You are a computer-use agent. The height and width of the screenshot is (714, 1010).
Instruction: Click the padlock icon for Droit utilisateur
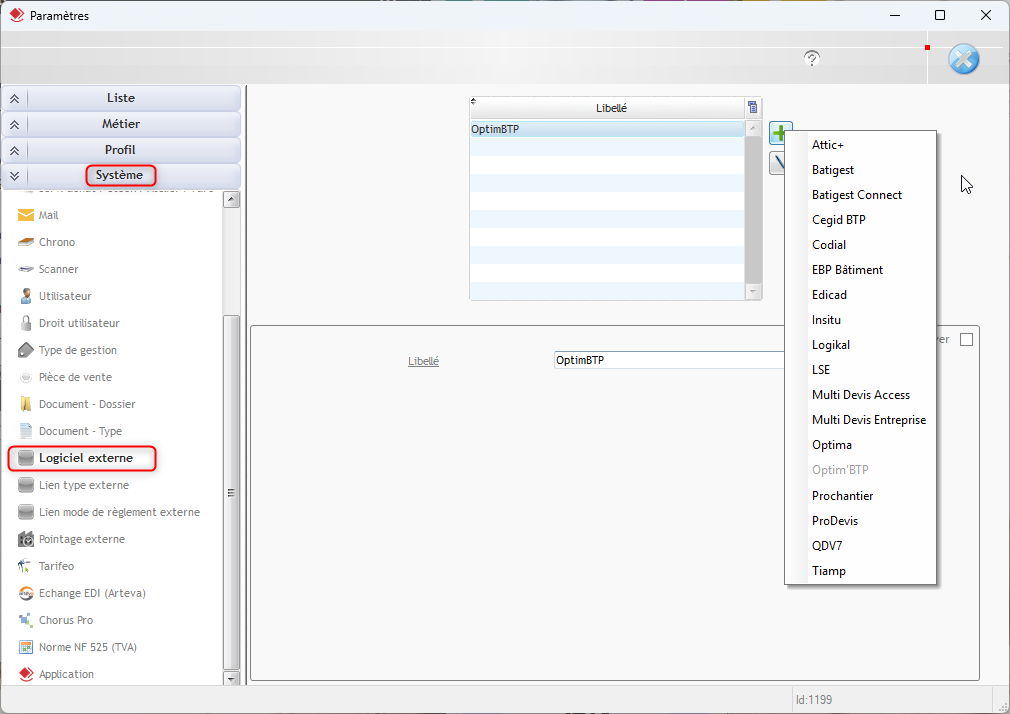pos(26,323)
